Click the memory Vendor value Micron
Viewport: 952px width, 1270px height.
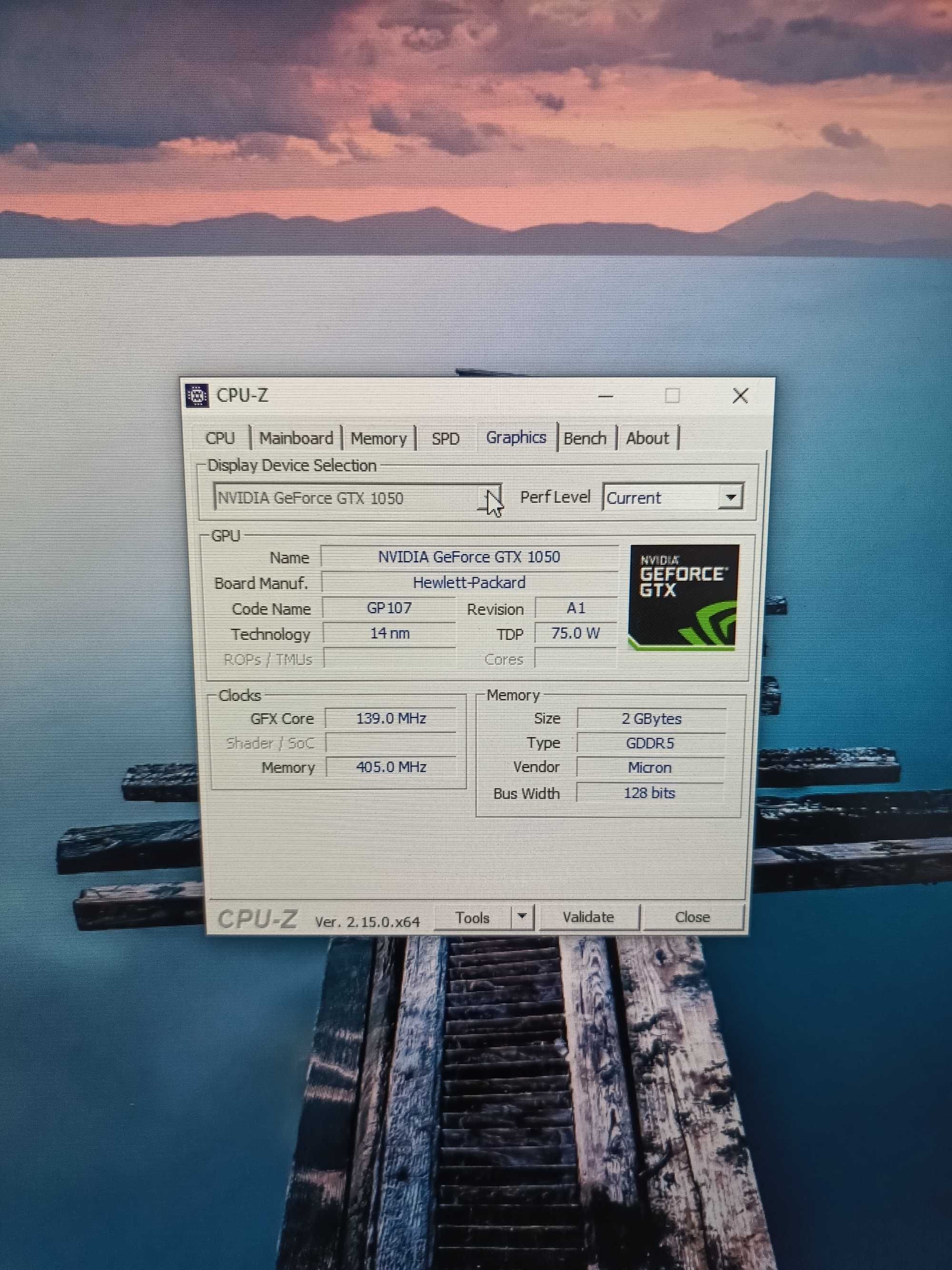tap(650, 768)
